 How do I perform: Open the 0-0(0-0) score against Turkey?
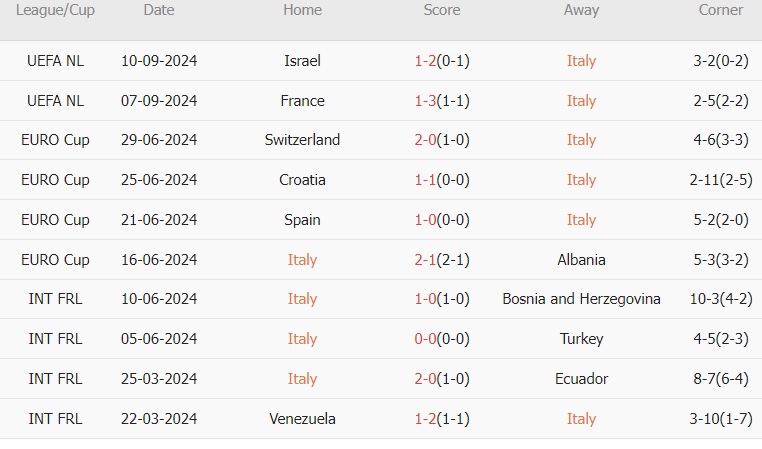[441, 339]
